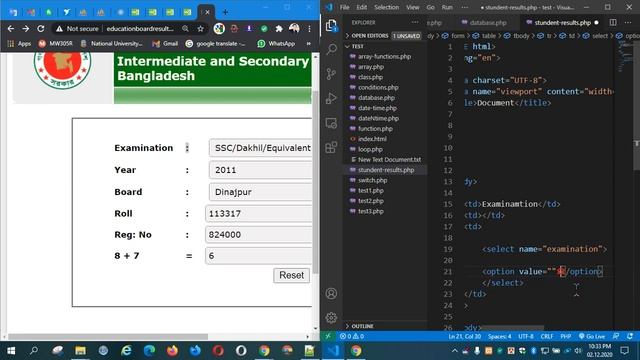Open the National University bookmark
The image size is (640, 360).
[112, 43]
